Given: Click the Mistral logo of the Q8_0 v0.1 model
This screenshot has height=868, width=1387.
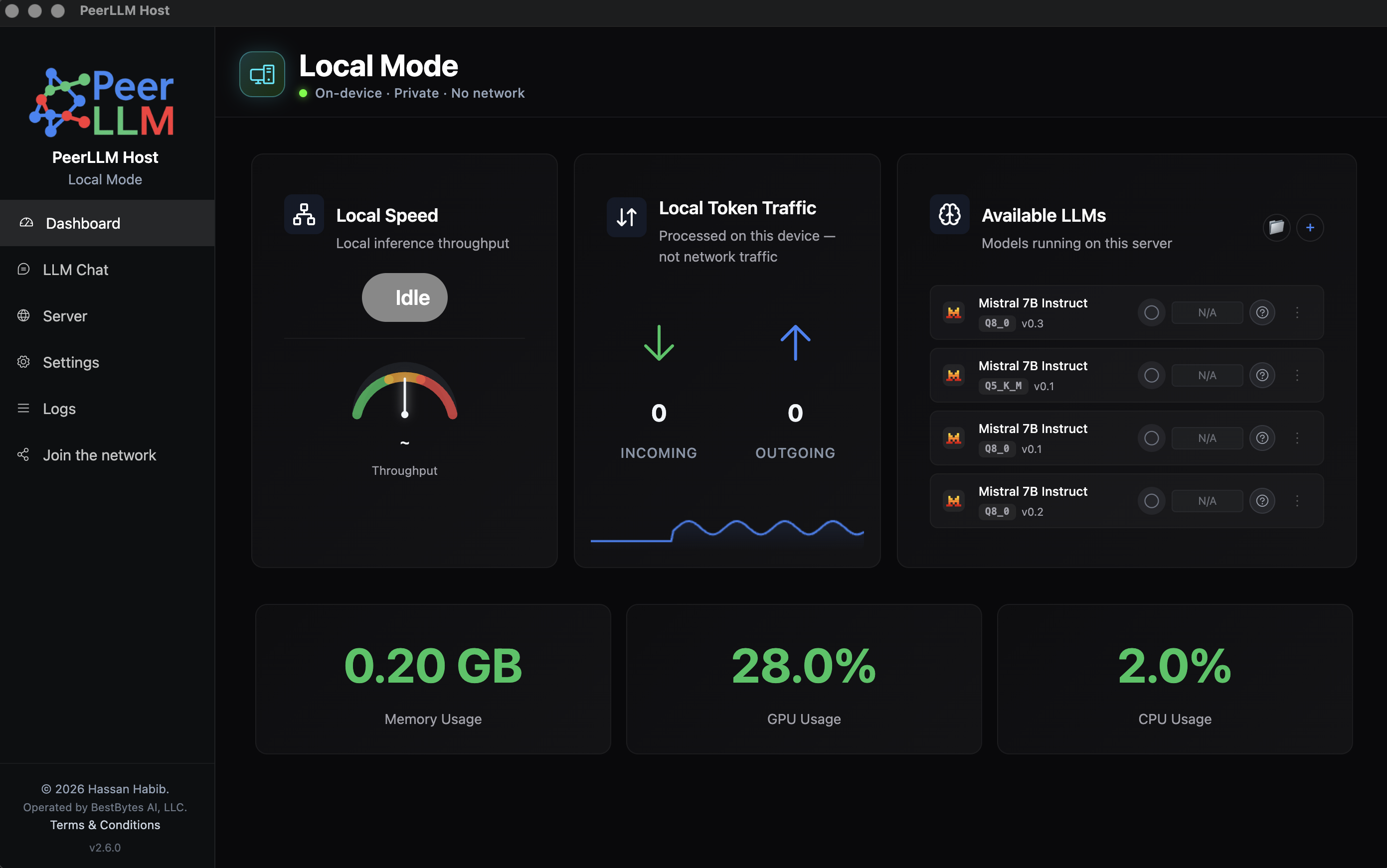Looking at the screenshot, I should (954, 438).
